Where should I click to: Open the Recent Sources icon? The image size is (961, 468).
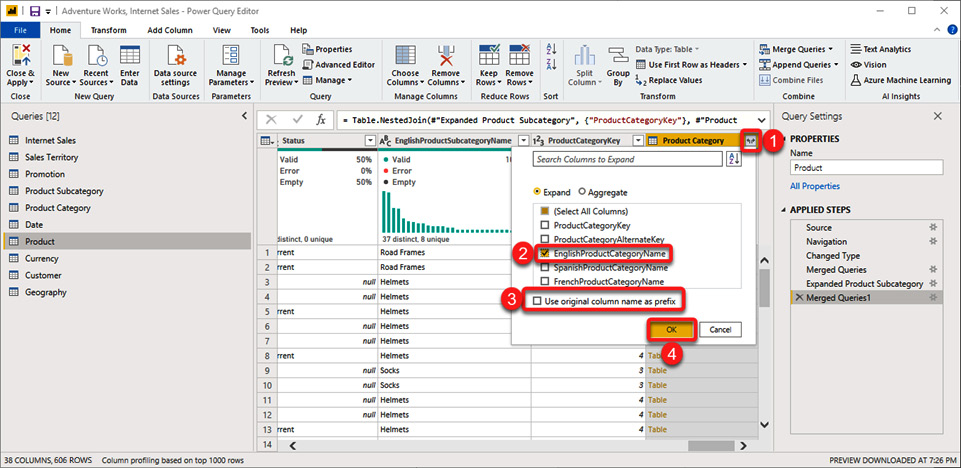pyautogui.click(x=97, y=56)
